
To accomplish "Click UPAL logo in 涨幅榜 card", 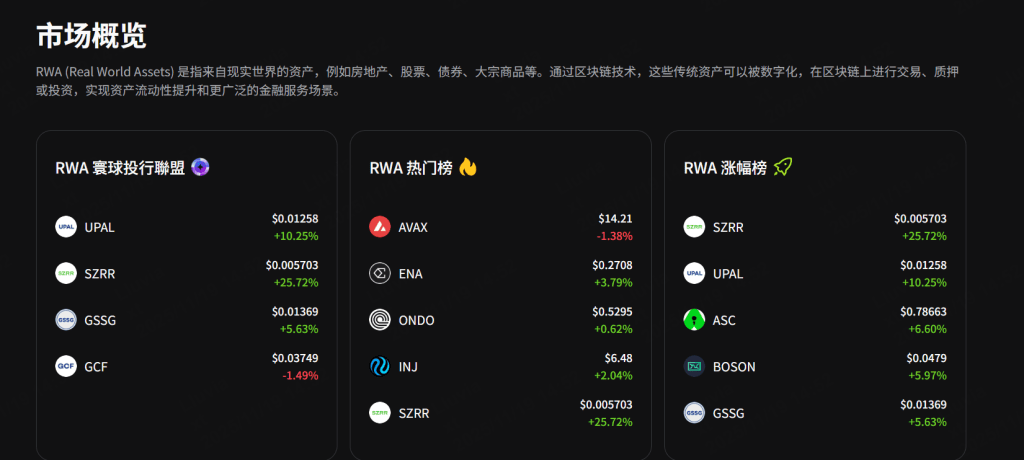I will pos(694,273).
